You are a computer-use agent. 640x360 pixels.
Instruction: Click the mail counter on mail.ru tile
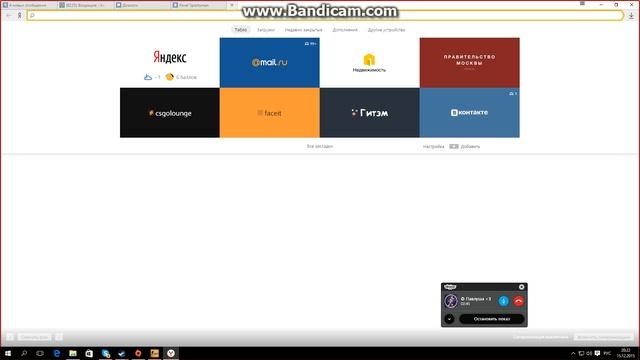[311, 43]
